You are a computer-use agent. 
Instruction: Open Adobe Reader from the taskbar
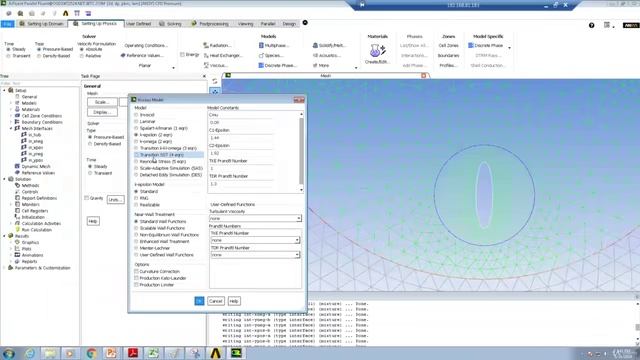(x=133, y=353)
